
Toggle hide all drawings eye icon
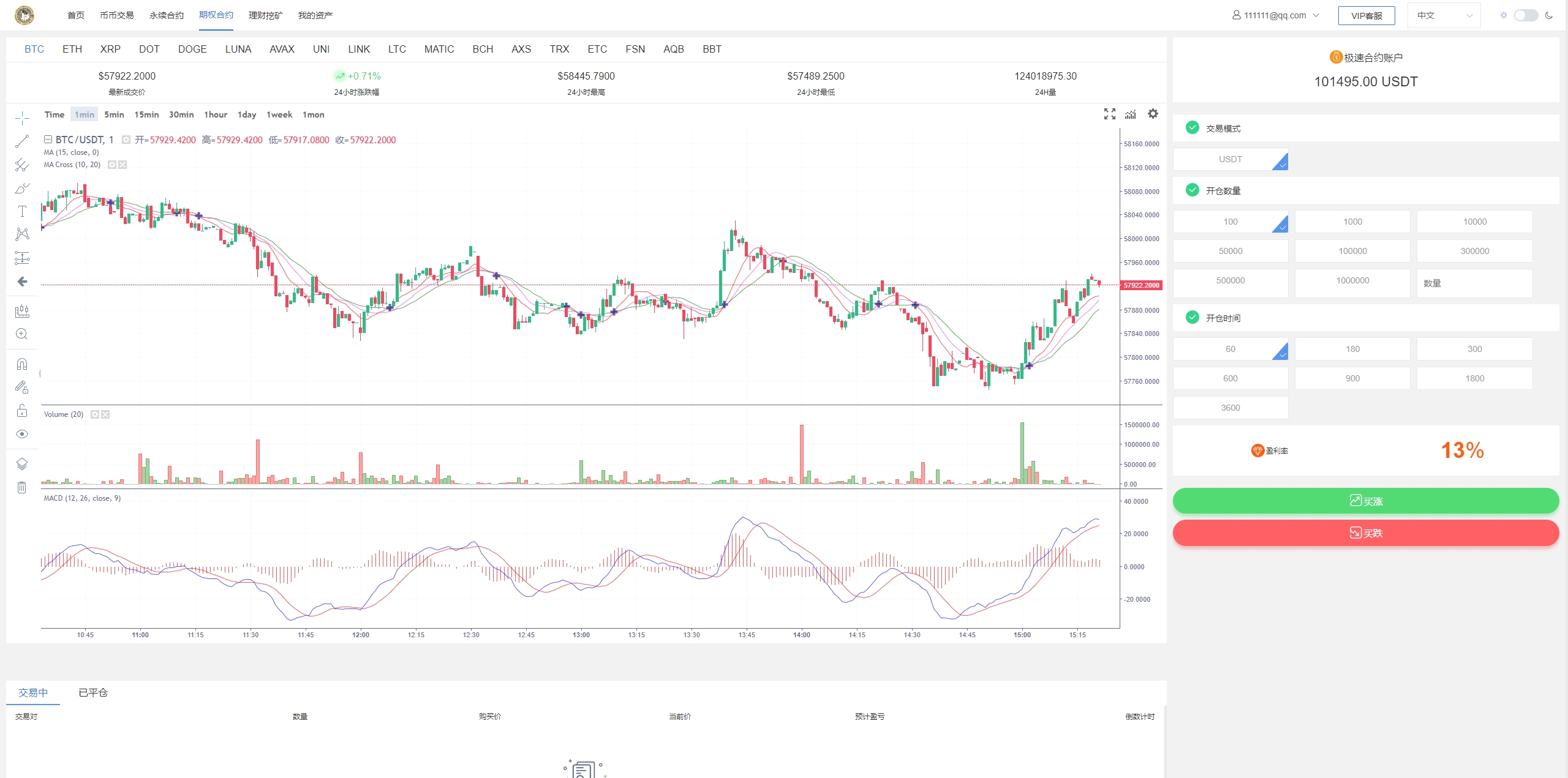coord(22,434)
